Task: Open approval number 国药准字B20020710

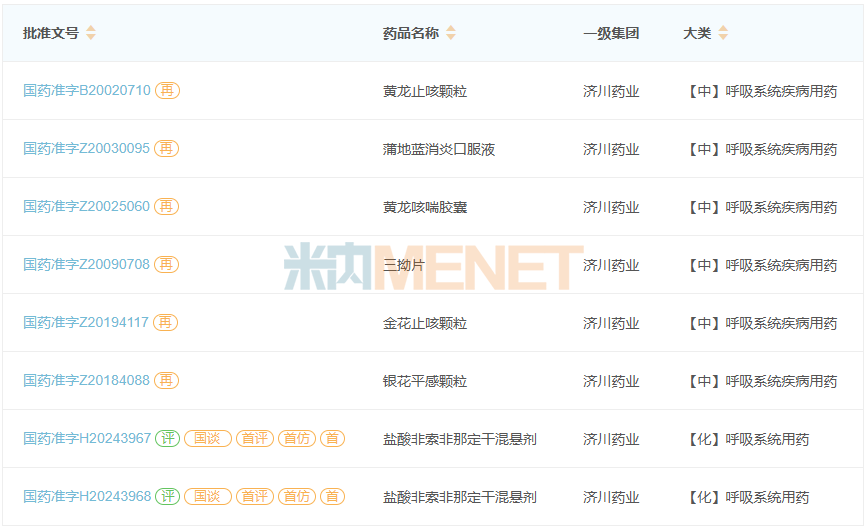Action: click(87, 90)
